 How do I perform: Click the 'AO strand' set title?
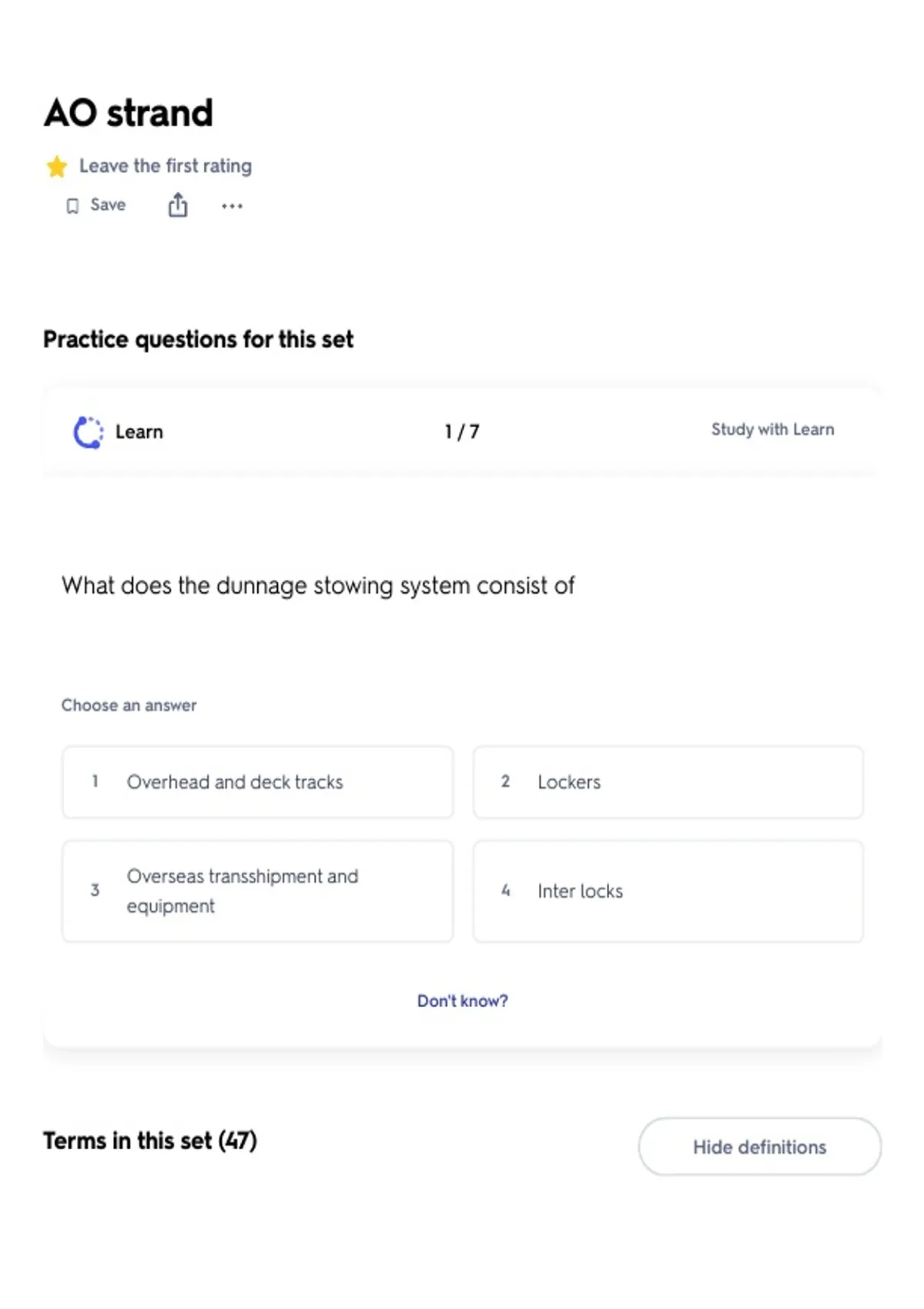tap(129, 113)
